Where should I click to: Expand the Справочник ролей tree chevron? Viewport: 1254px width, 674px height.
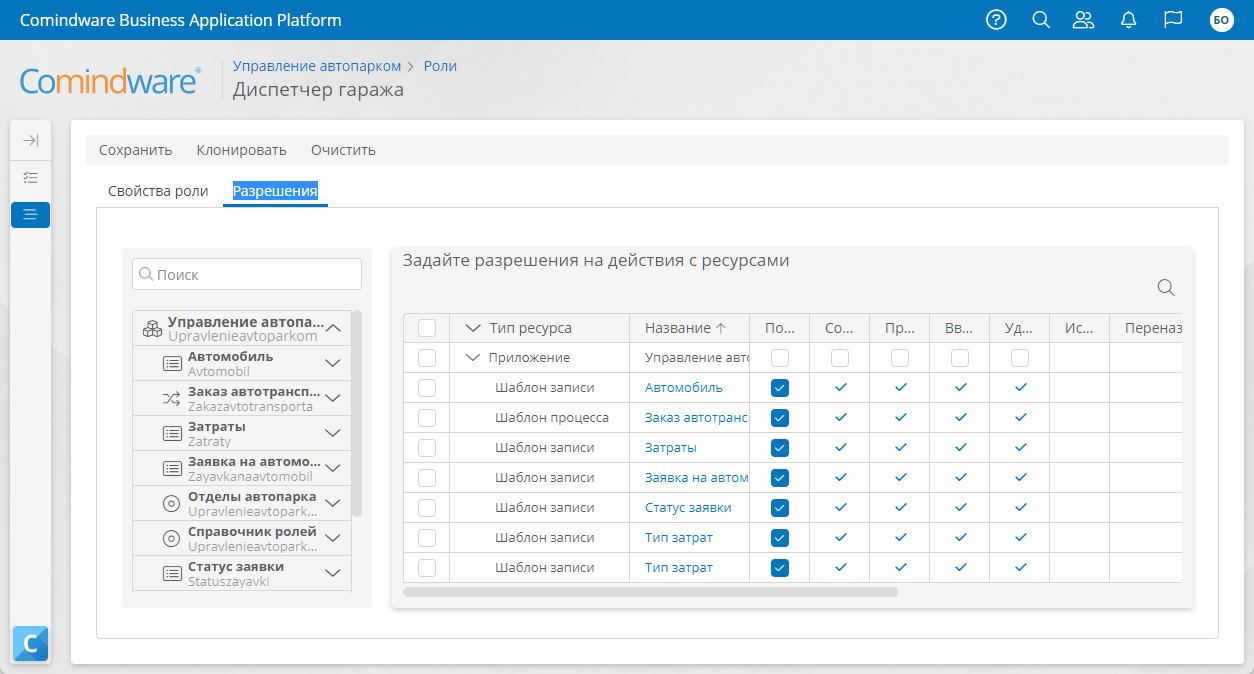(x=334, y=538)
